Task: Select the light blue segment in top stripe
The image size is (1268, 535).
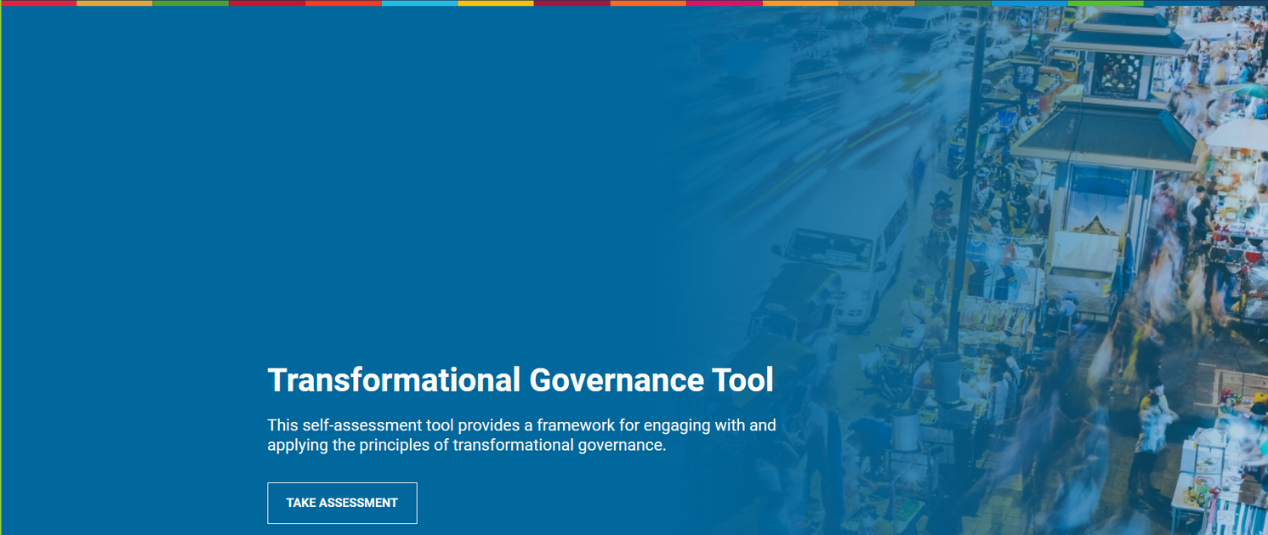Action: pyautogui.click(x=419, y=3)
